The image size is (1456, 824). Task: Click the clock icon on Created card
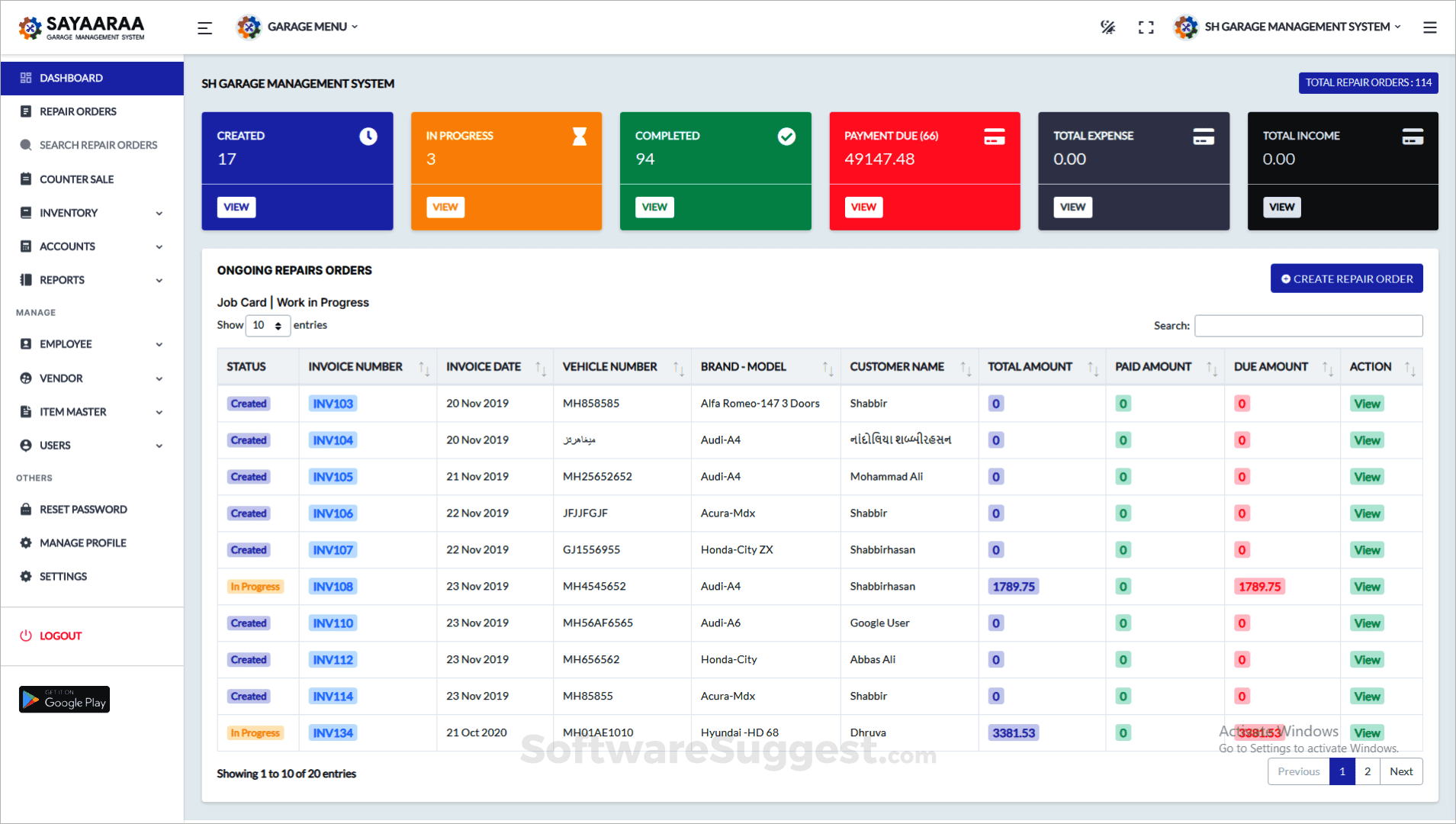click(x=368, y=137)
